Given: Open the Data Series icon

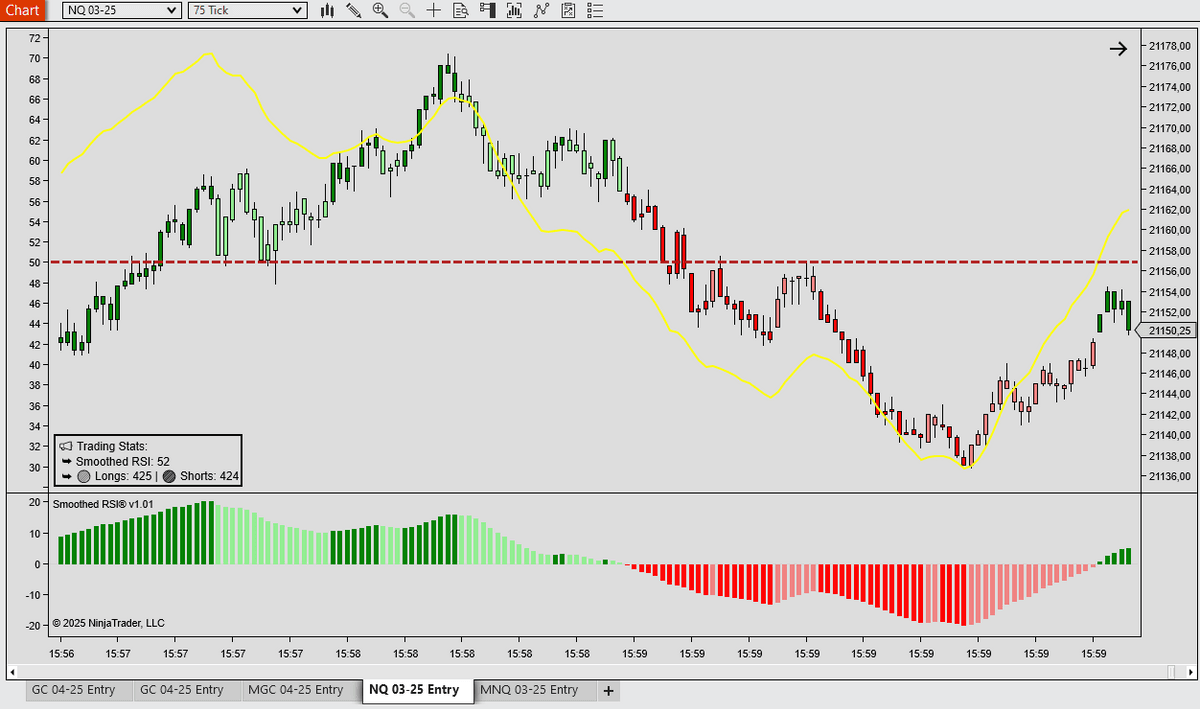Looking at the screenshot, I should click(x=515, y=11).
